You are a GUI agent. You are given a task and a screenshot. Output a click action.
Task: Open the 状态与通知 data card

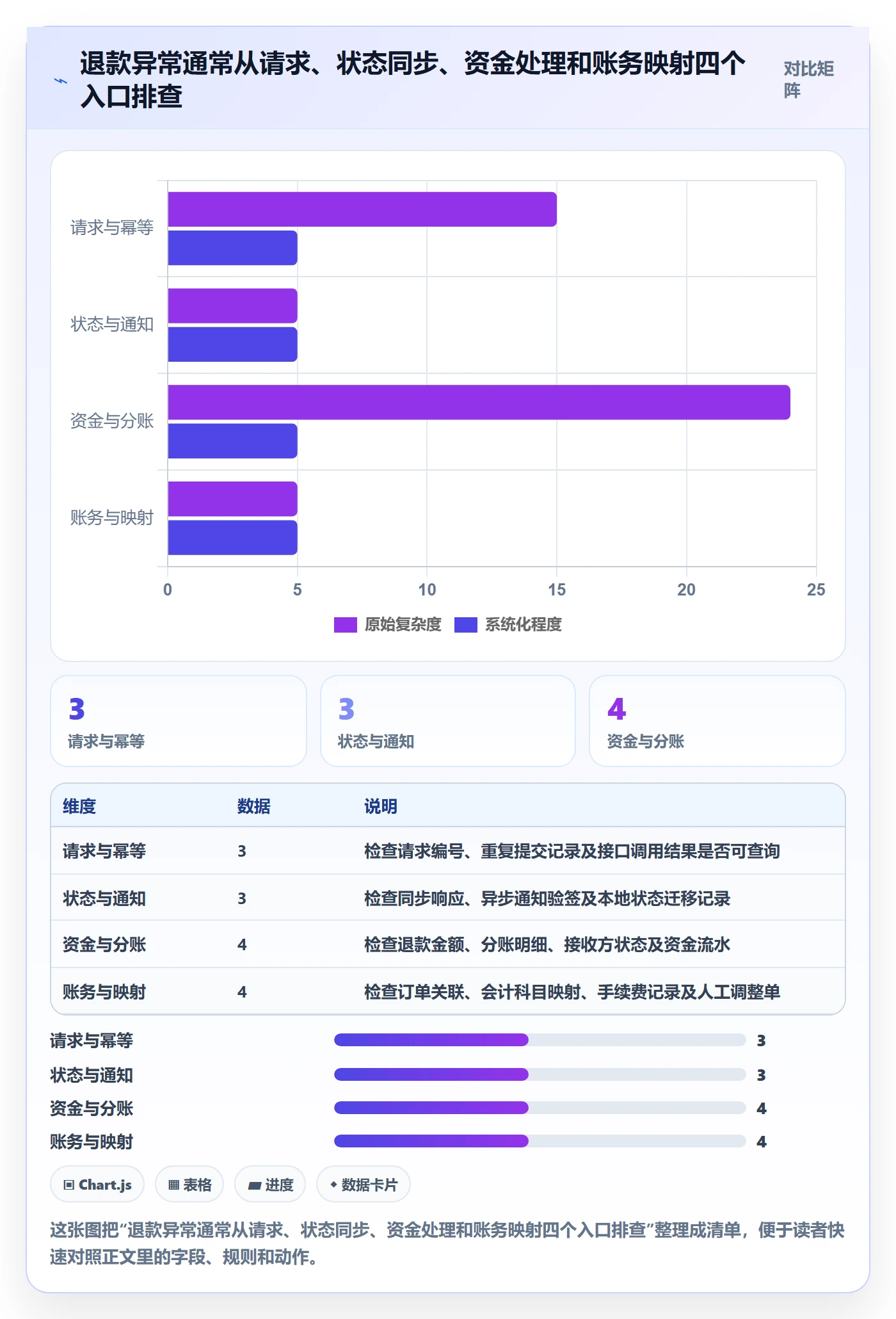(x=448, y=721)
